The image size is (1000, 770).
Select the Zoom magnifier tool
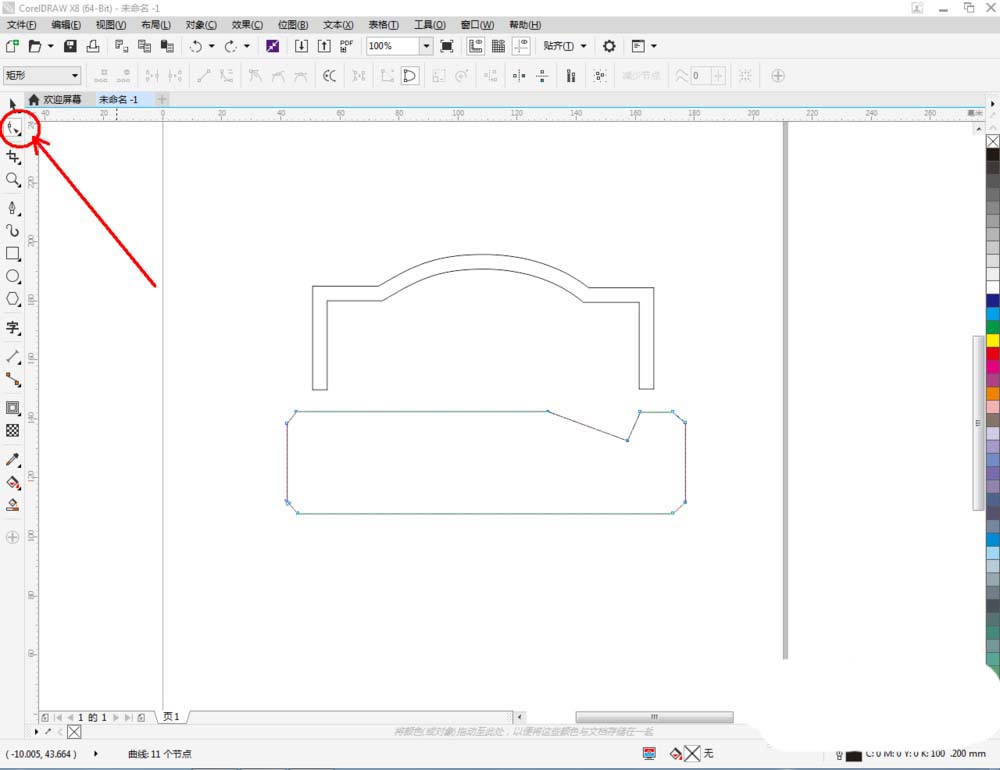[x=13, y=180]
